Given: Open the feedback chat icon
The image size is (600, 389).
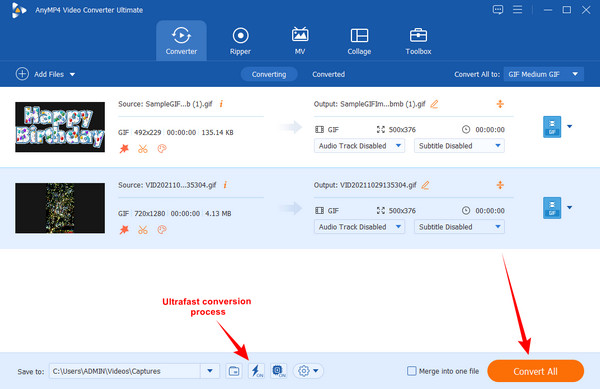Looking at the screenshot, I should pos(498,10).
